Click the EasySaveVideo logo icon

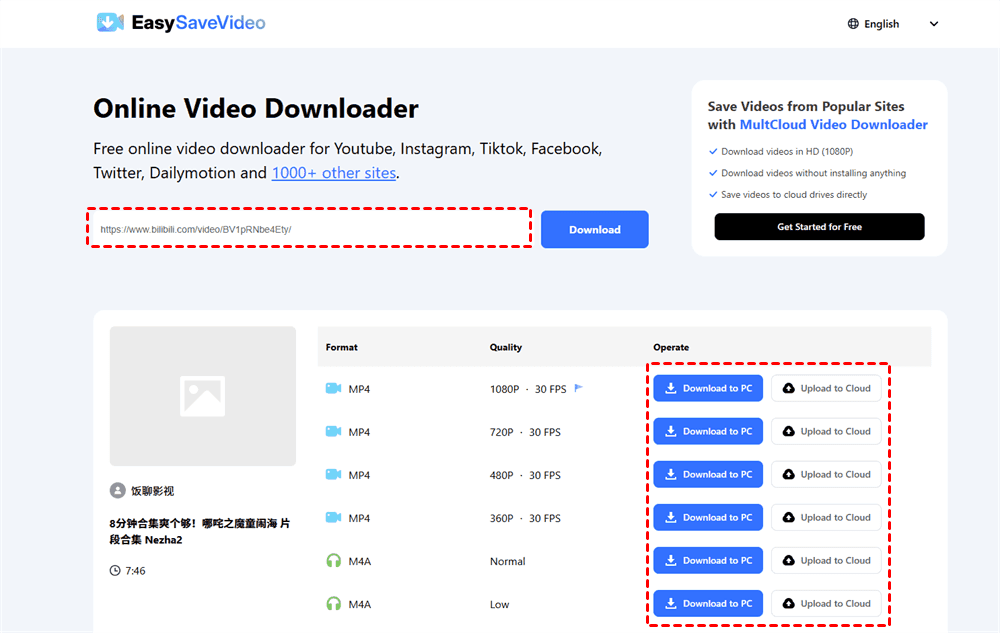(110, 22)
